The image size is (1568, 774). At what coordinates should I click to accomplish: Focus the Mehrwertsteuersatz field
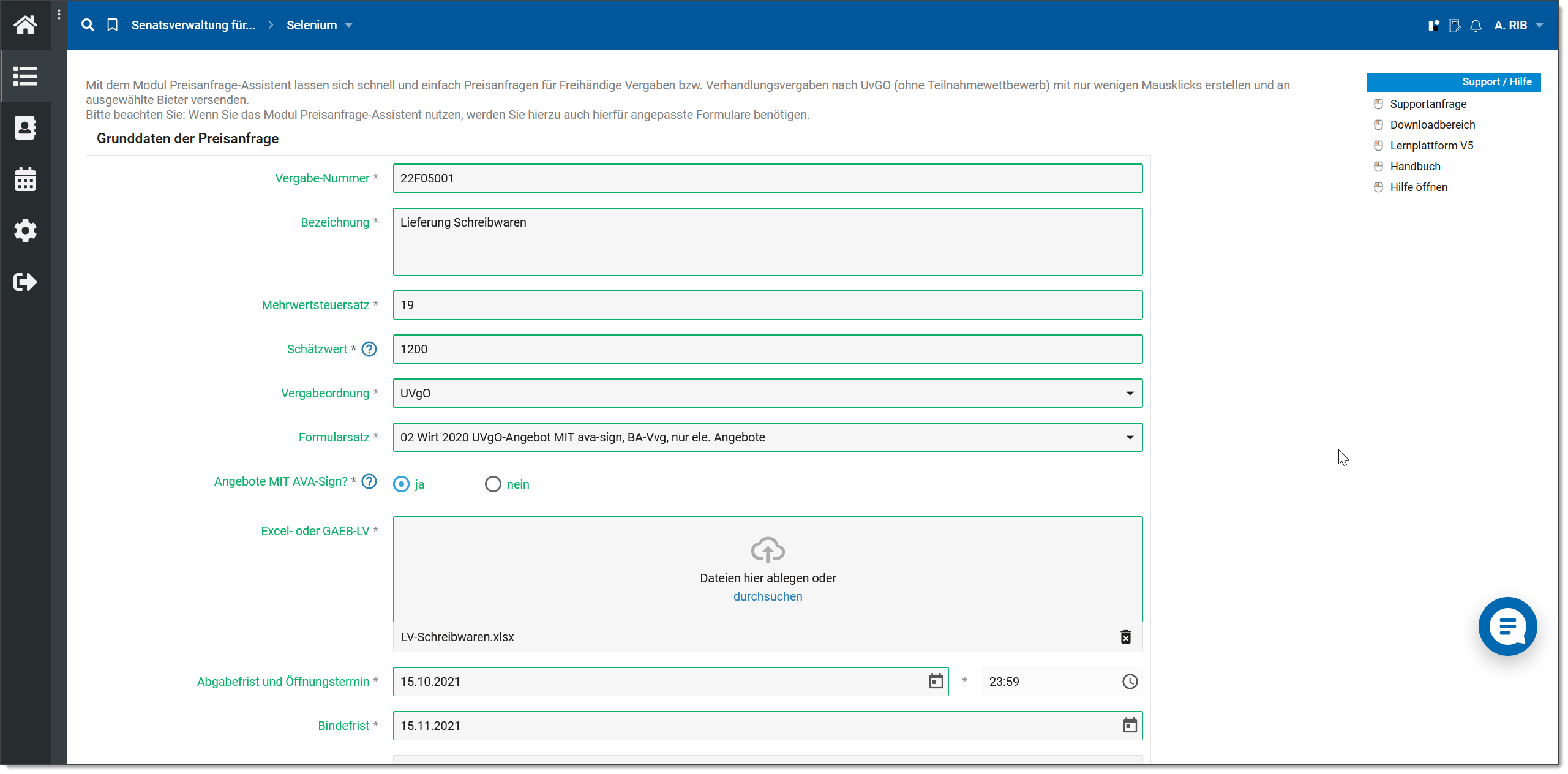click(768, 305)
